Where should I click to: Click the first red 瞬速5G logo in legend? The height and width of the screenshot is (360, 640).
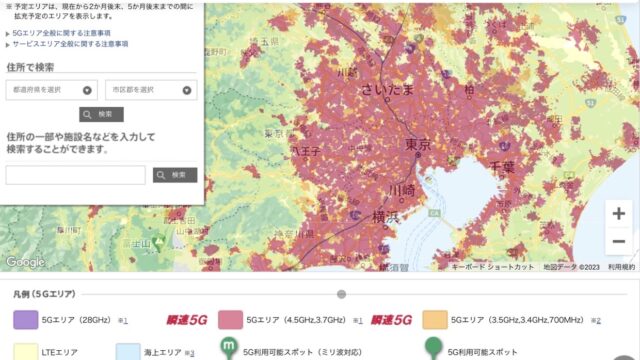click(187, 320)
